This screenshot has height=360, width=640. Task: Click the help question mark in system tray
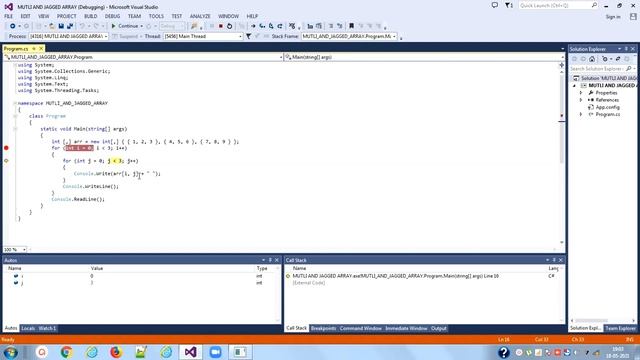point(504,352)
